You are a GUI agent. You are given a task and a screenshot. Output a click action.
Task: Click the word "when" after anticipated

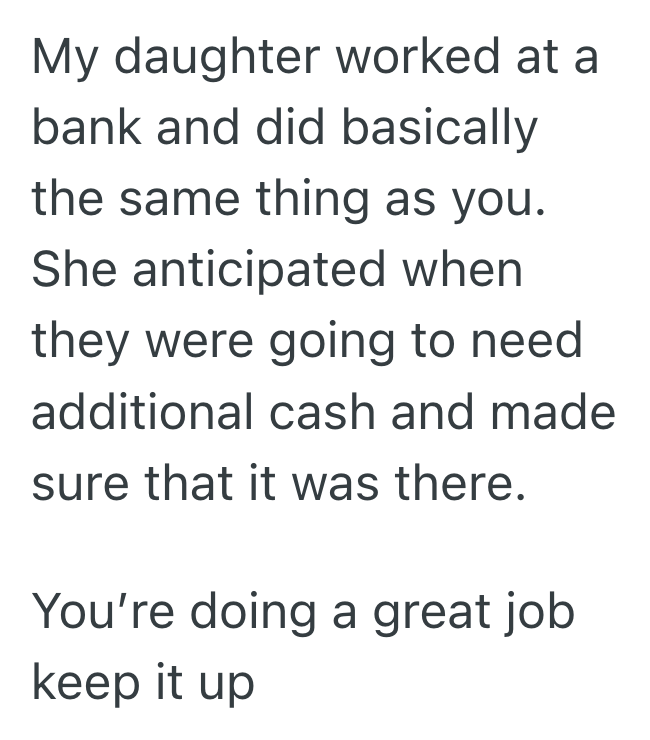464,270
